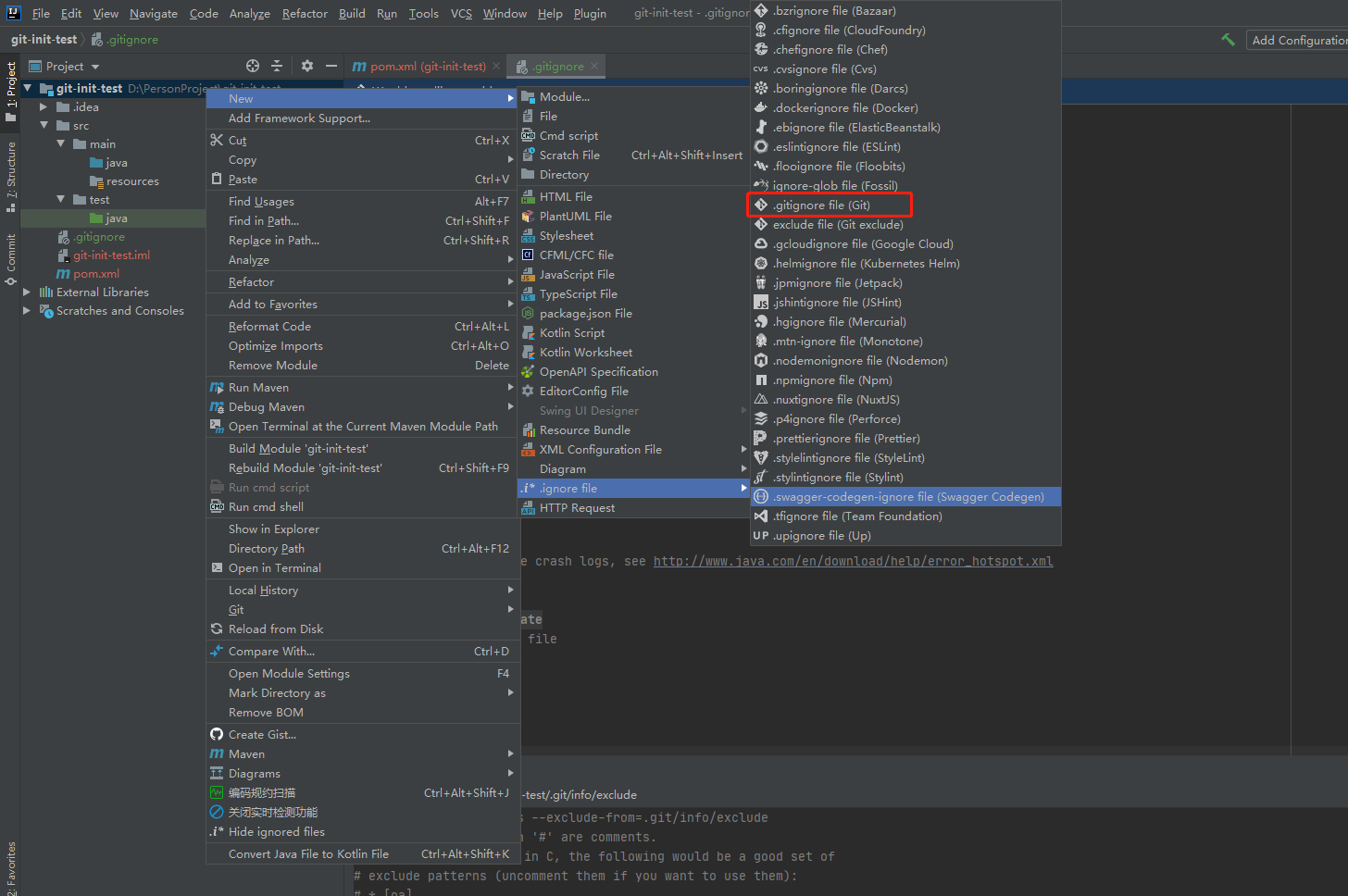Click the Kotlin Script icon
The image size is (1348, 896).
(x=528, y=332)
